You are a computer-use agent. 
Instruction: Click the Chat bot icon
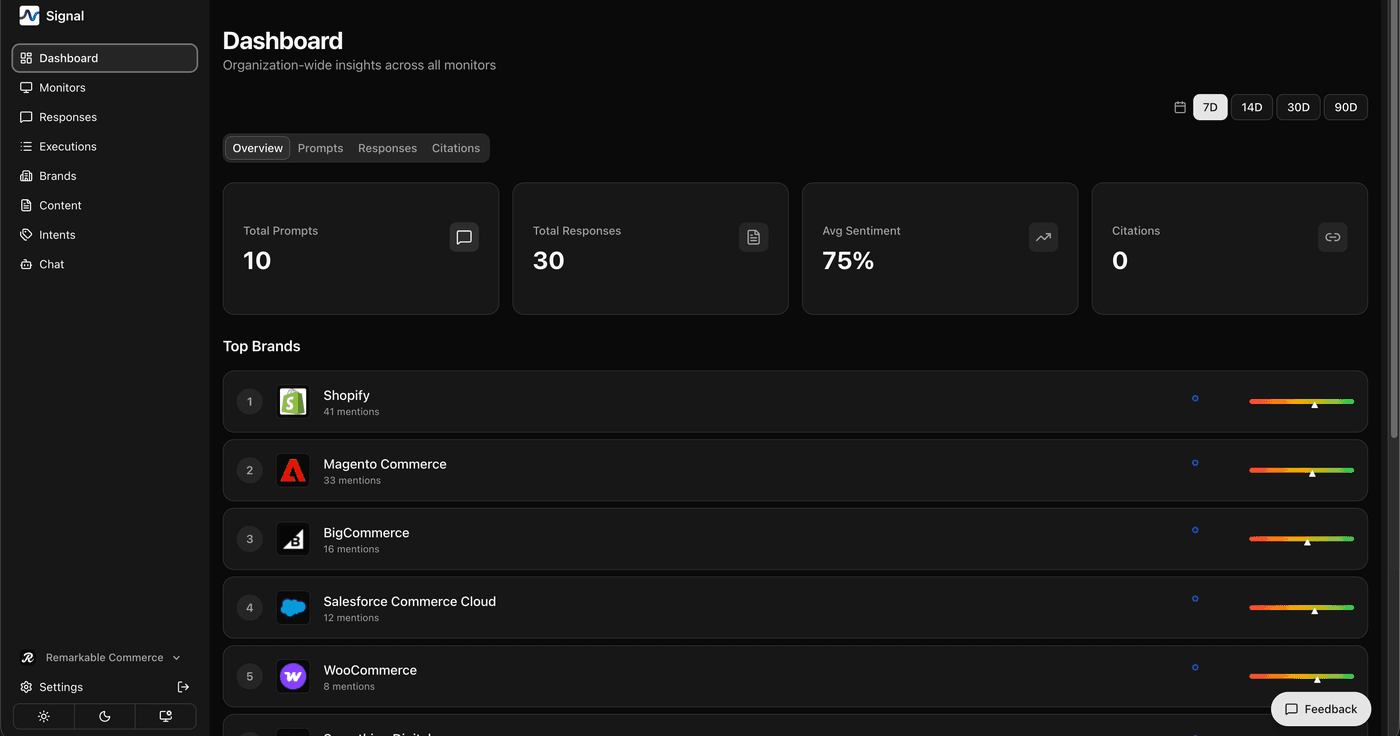(27, 264)
